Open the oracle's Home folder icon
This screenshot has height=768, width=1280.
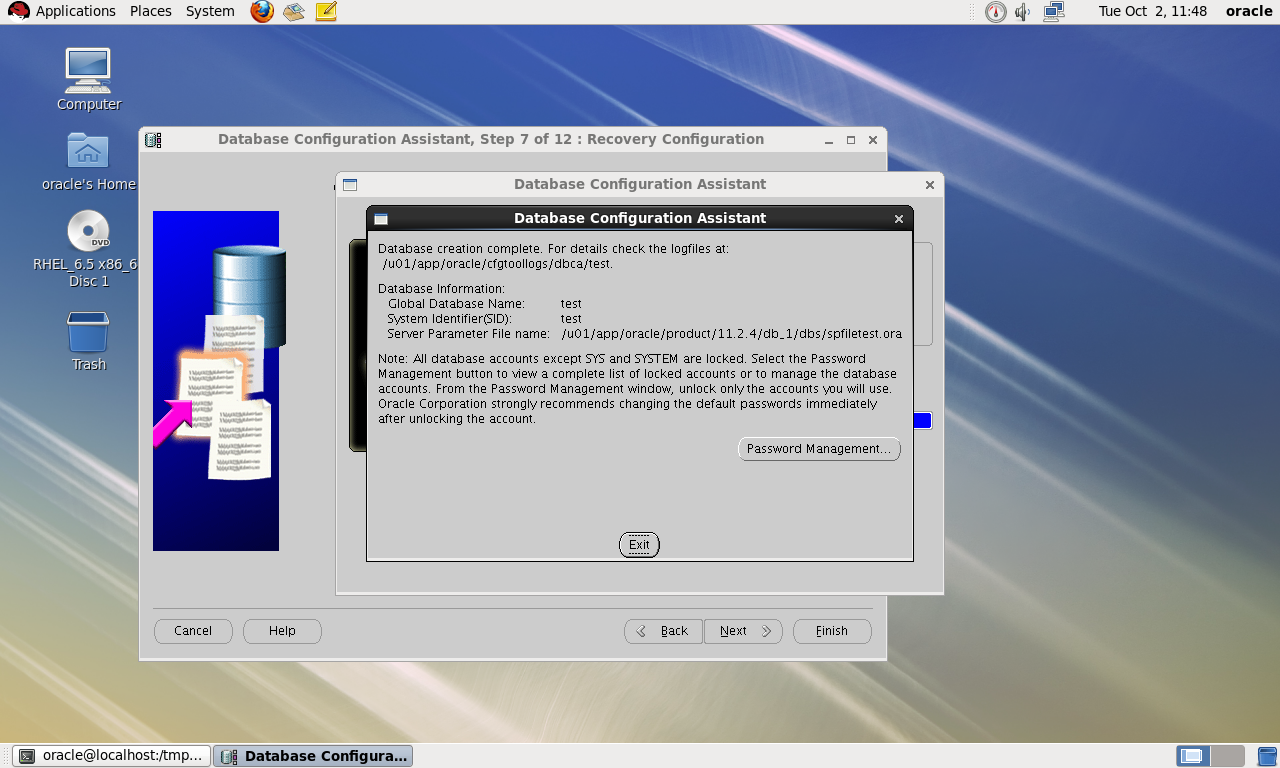pyautogui.click(x=89, y=160)
